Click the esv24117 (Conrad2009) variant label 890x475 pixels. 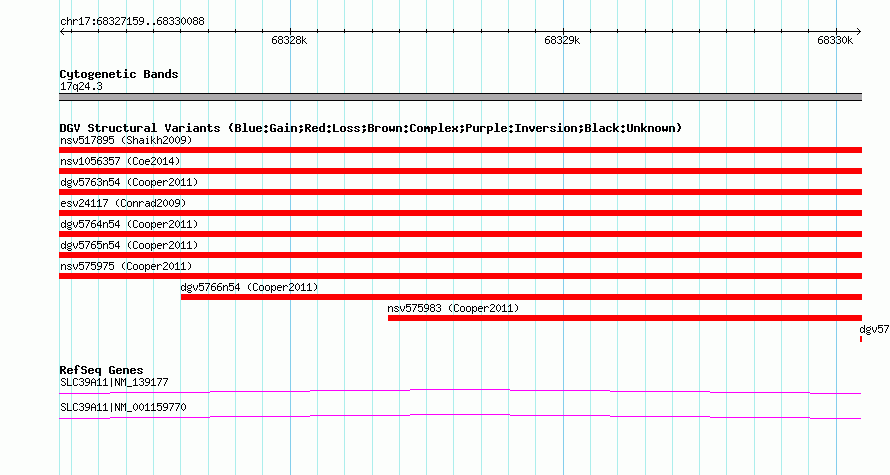pyautogui.click(x=123, y=203)
